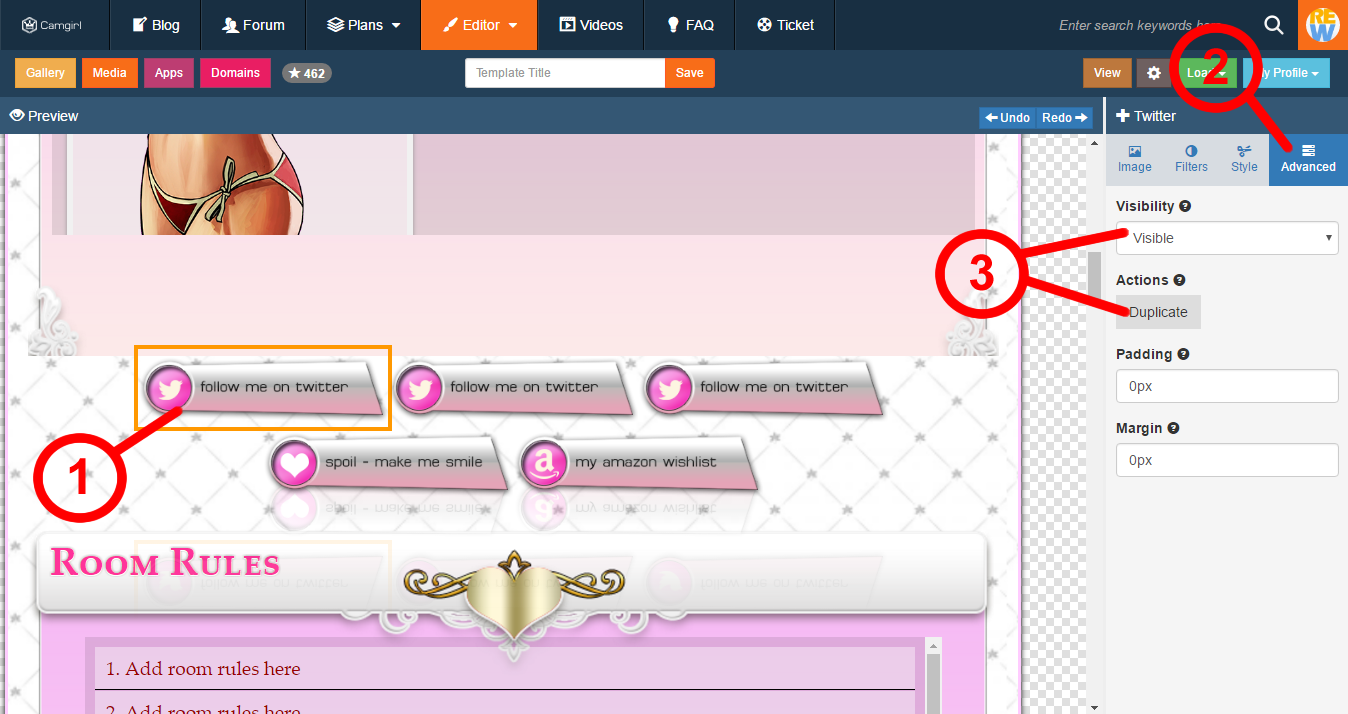Screen dimensions: 1348x714
Task: Click the magnifying glass search icon
Action: click(x=1274, y=25)
